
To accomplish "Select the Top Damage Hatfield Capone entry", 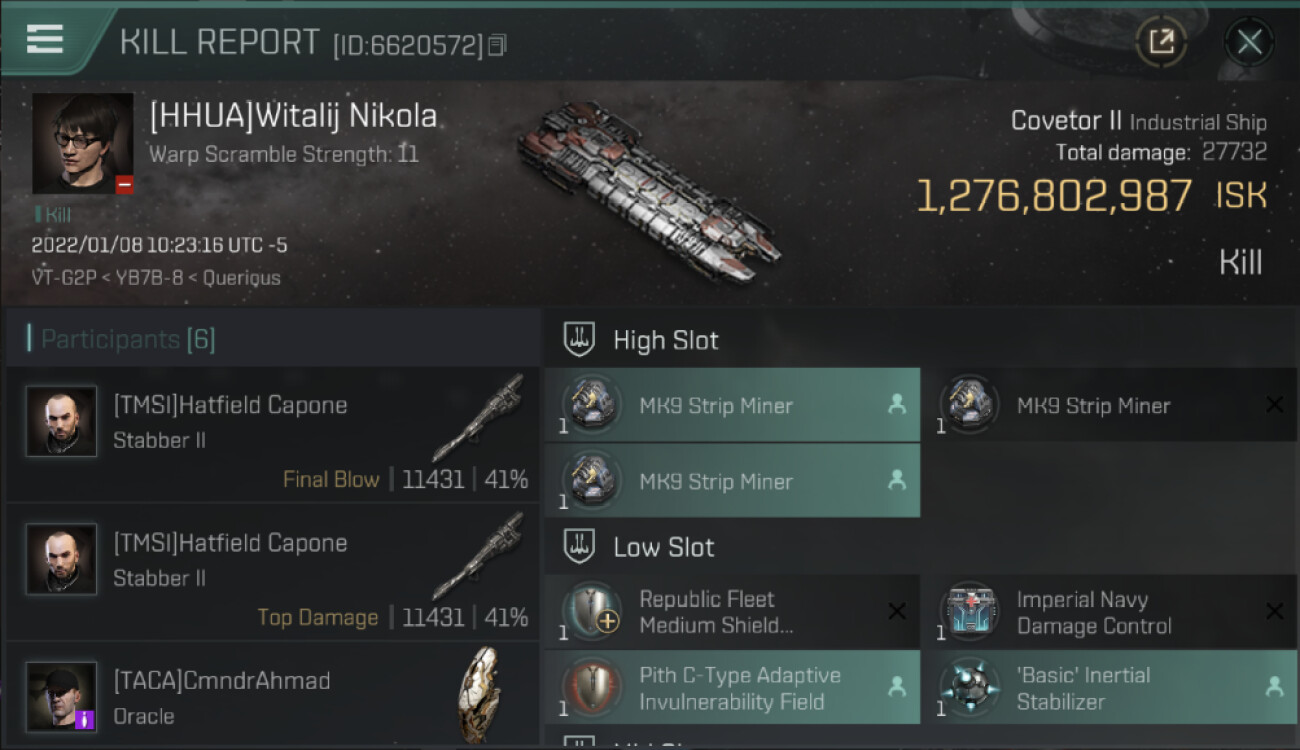I will 272,572.
